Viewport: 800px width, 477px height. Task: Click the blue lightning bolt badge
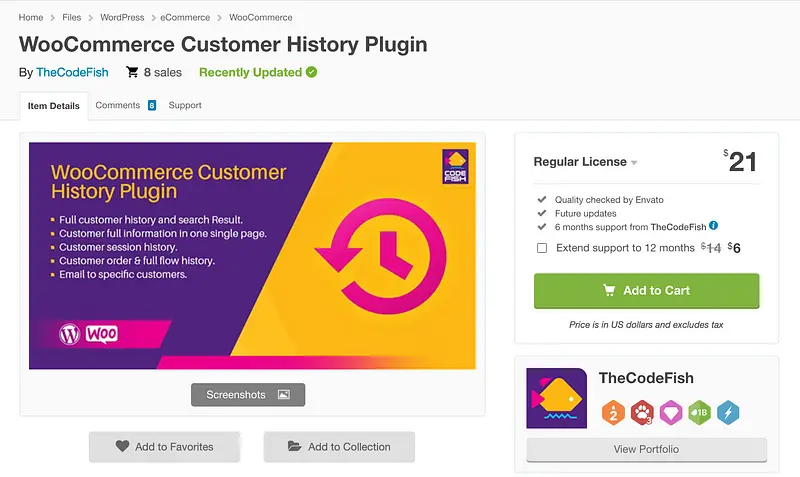pyautogui.click(x=727, y=412)
